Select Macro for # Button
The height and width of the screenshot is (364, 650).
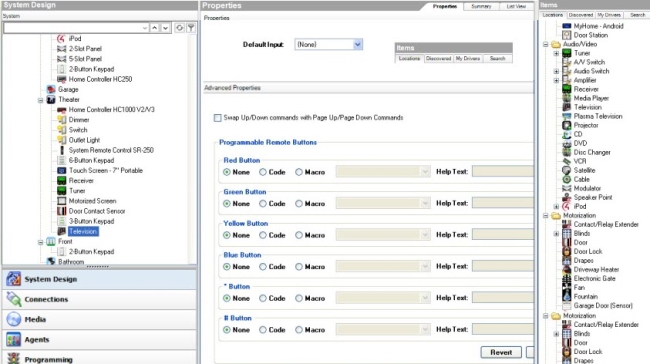pyautogui.click(x=299, y=330)
